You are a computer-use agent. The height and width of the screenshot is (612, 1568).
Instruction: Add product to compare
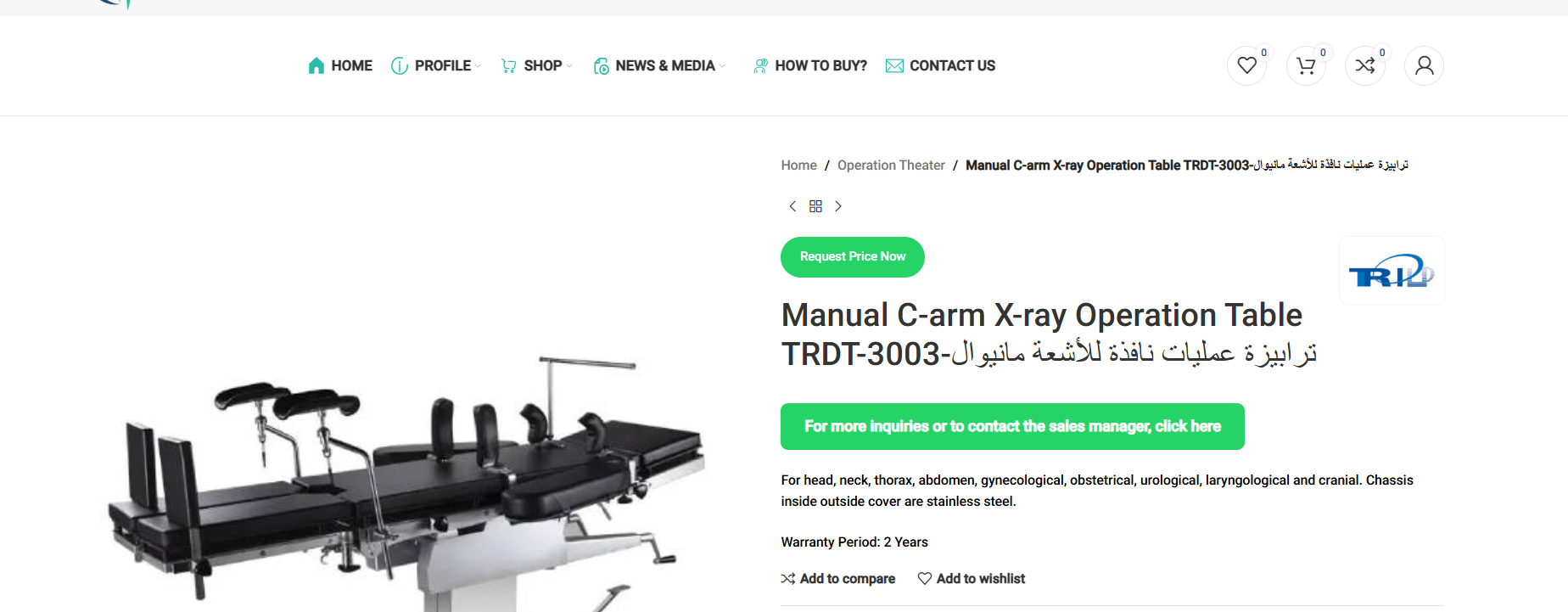pyautogui.click(x=838, y=578)
